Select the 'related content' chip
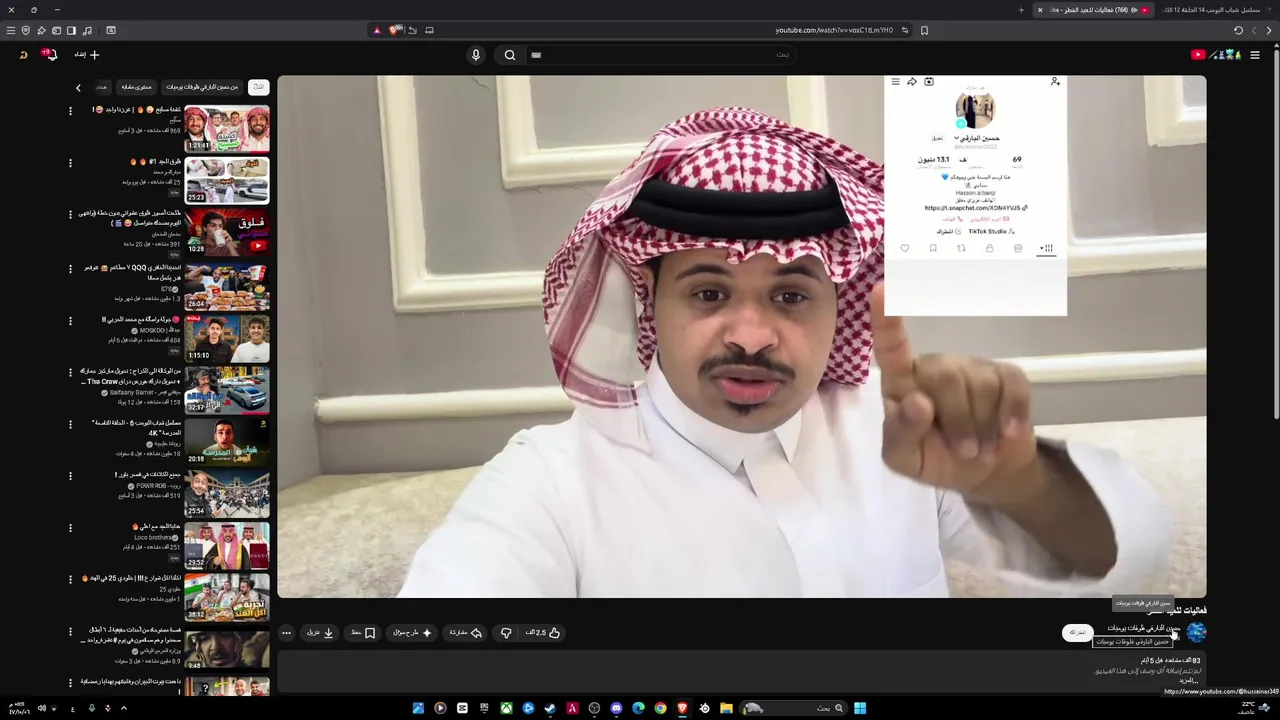 pos(137,87)
